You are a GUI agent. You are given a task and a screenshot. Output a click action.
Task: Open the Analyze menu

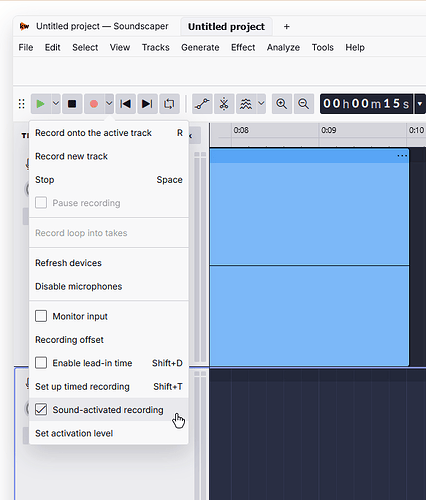pyautogui.click(x=283, y=48)
